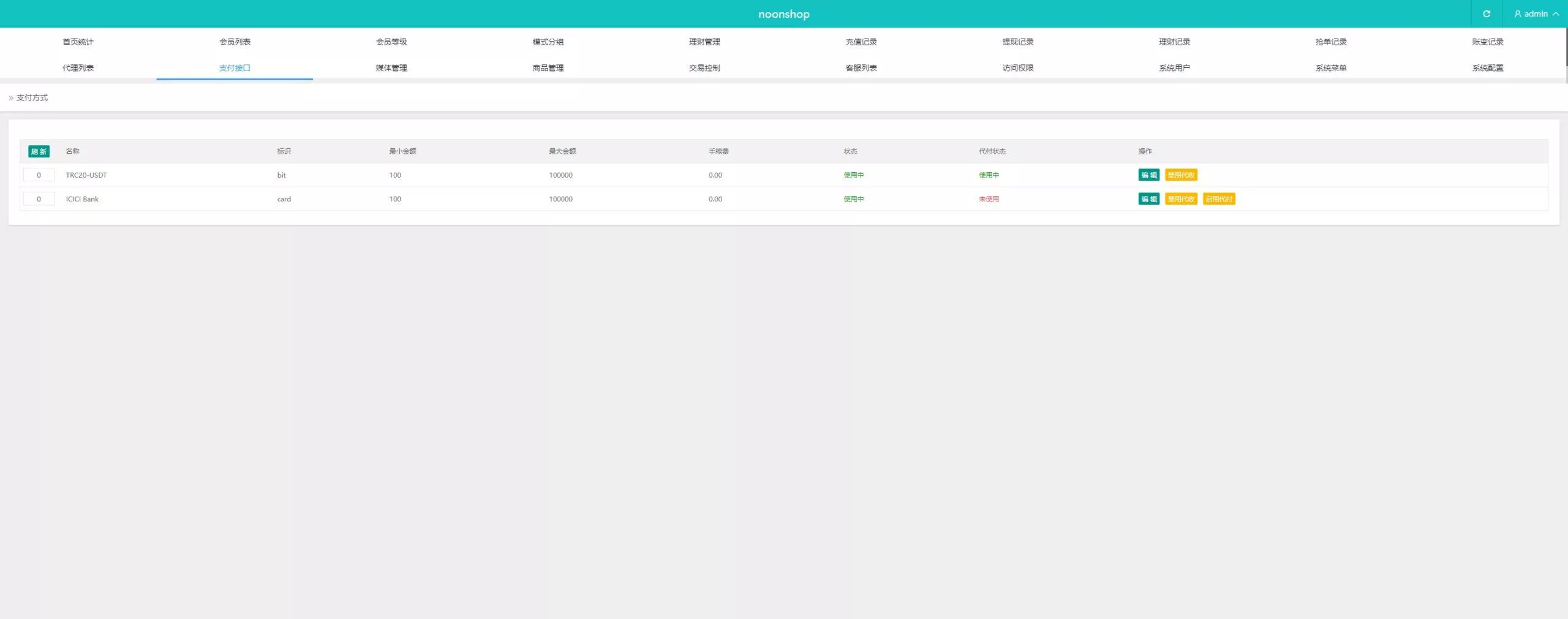Viewport: 1568px width, 619px height.
Task: Open the 代理列表 menu tab
Action: click(x=78, y=68)
